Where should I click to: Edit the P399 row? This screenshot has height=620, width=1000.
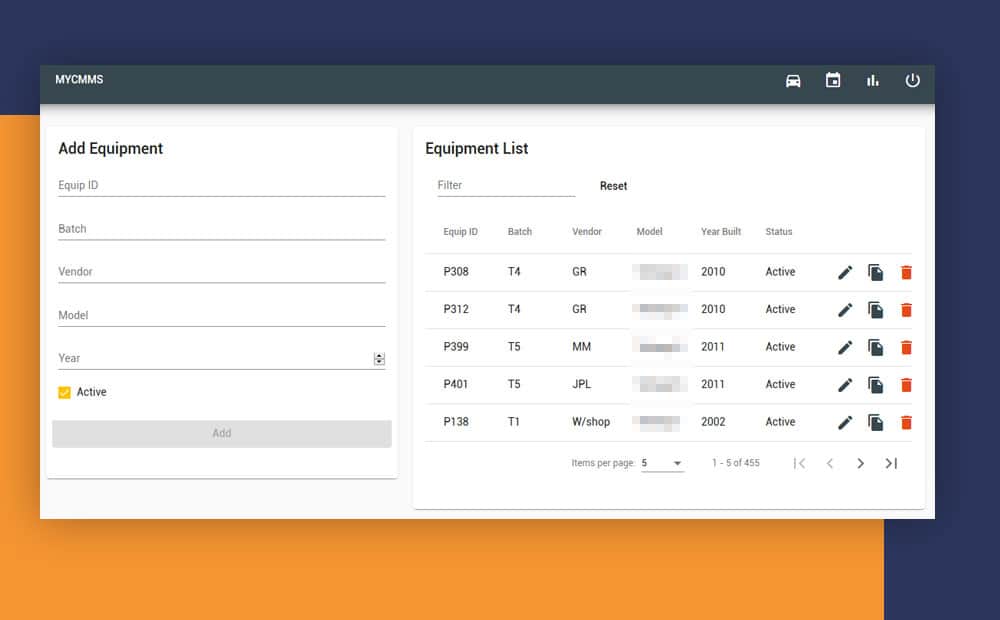(x=845, y=348)
